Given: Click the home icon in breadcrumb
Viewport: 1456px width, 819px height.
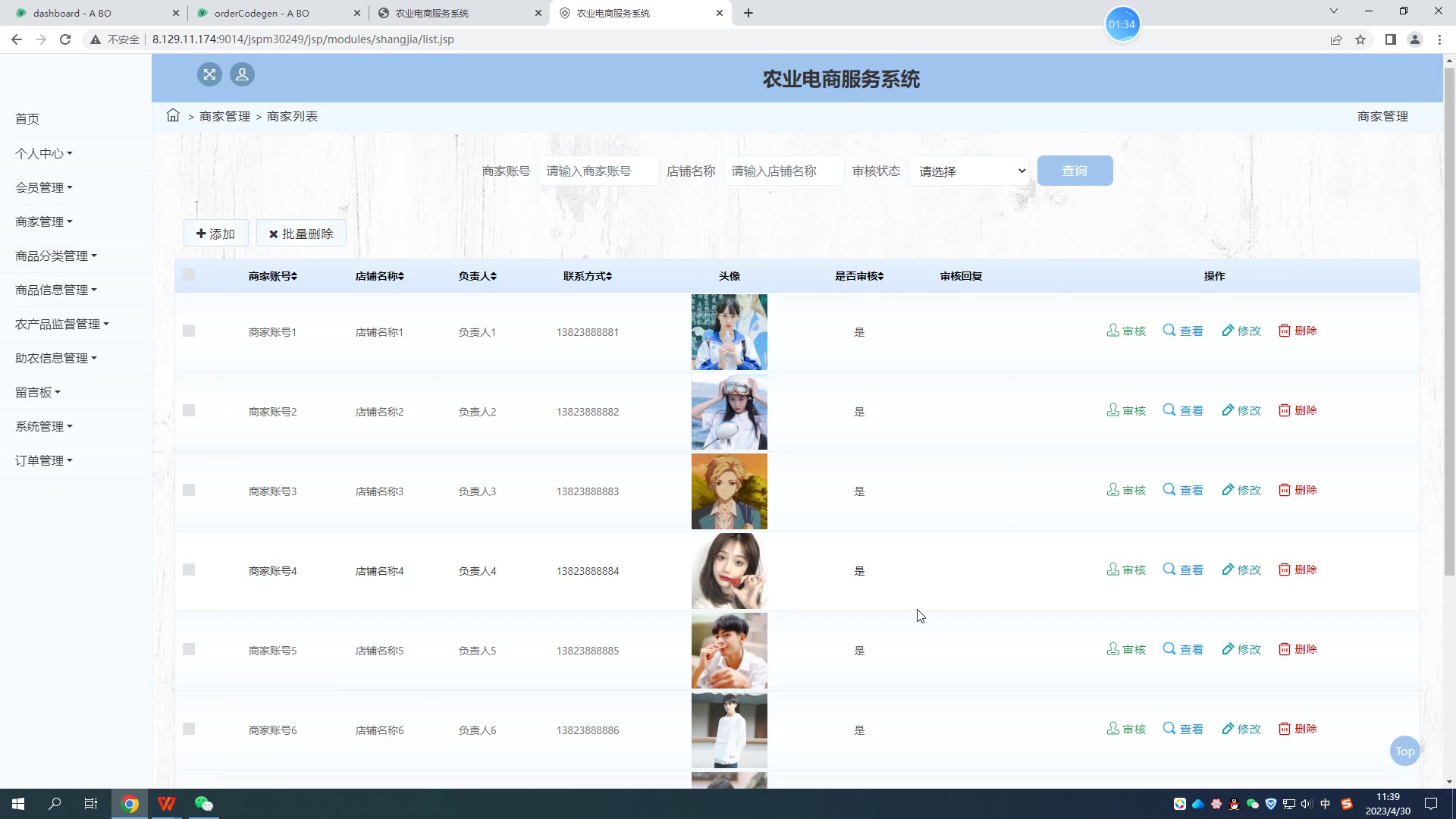Looking at the screenshot, I should (x=173, y=115).
